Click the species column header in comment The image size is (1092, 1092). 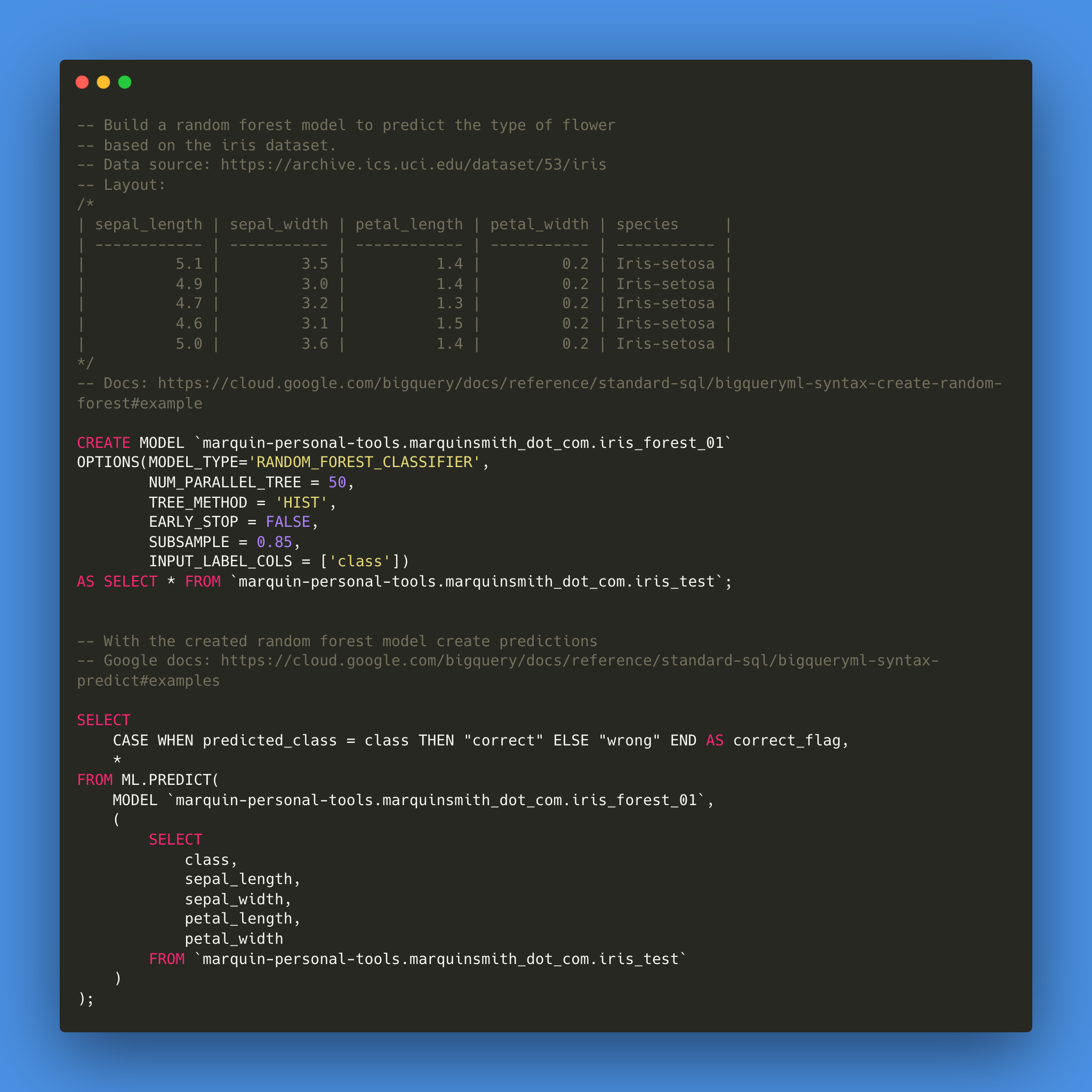tap(647, 224)
